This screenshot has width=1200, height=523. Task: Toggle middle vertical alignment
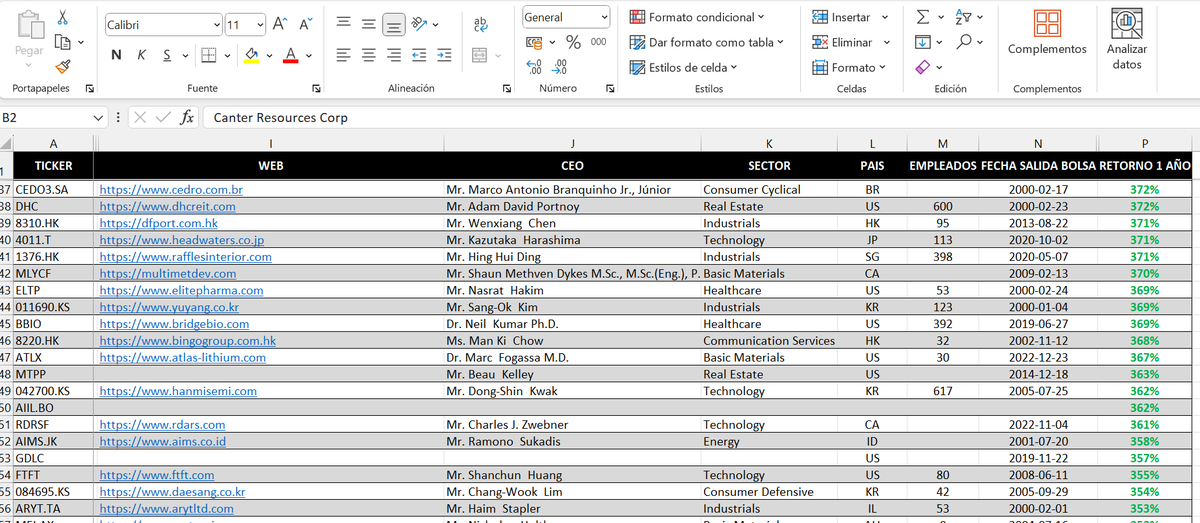point(368,24)
